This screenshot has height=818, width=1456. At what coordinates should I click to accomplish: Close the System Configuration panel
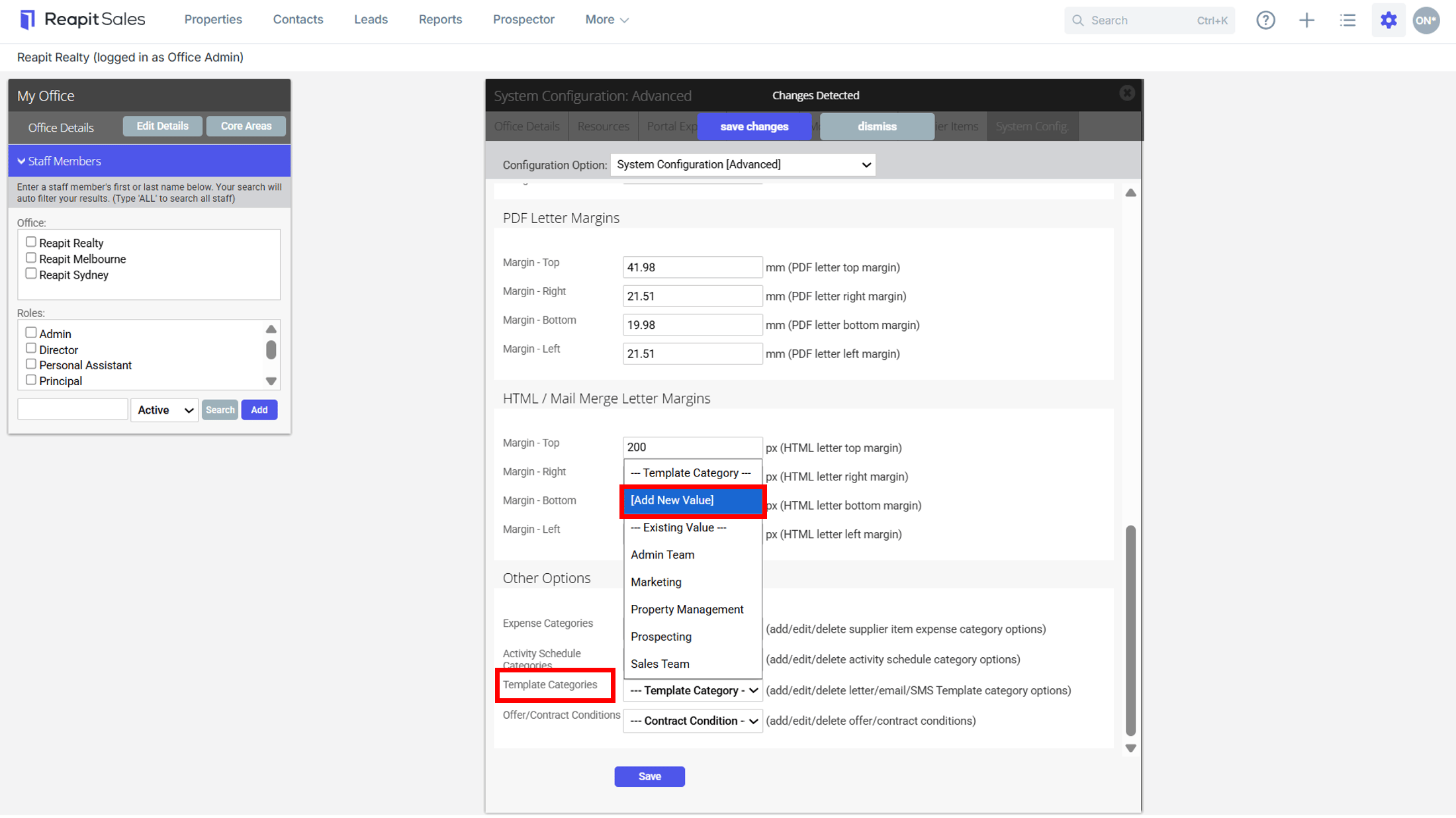click(1126, 93)
